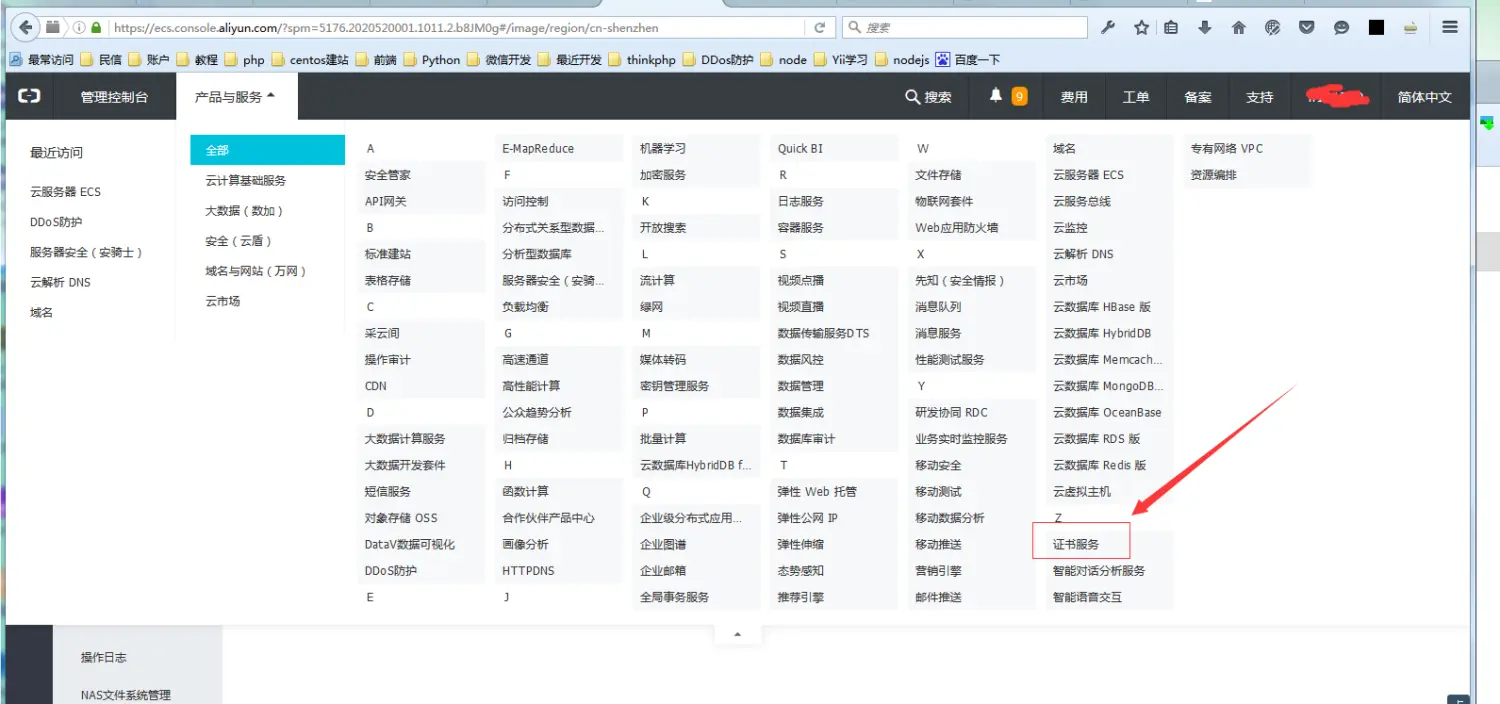This screenshot has height=704, width=1500.
Task: Select the 安全（云盾） category
Action: pos(239,240)
